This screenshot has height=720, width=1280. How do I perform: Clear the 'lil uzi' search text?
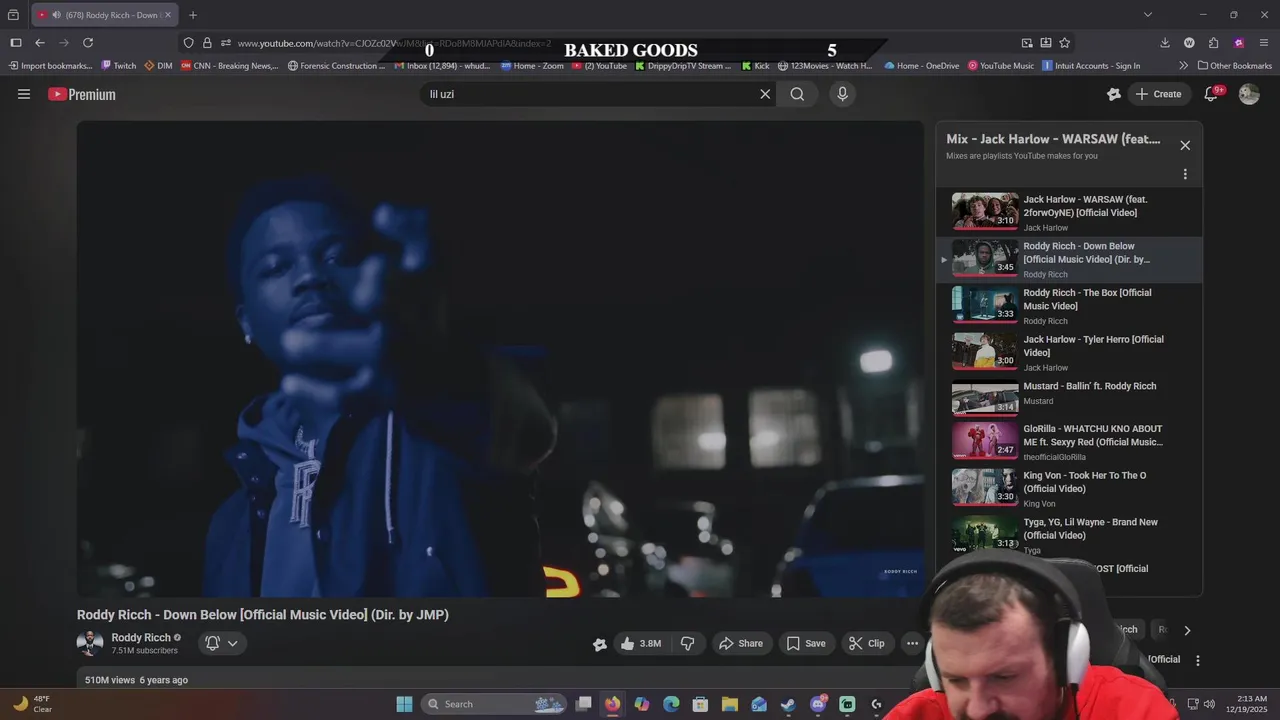click(765, 94)
